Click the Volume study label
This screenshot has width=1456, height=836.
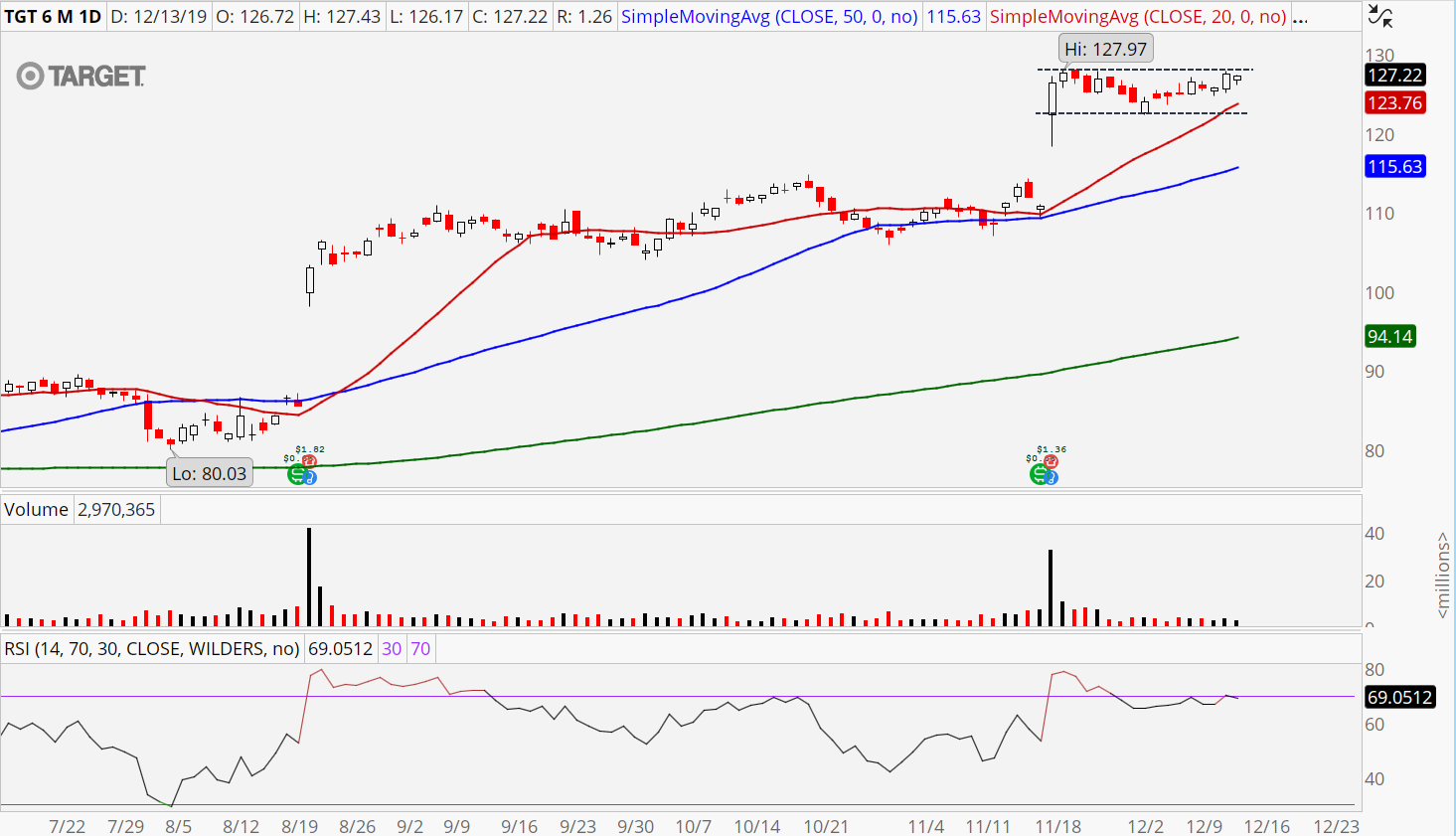36,510
